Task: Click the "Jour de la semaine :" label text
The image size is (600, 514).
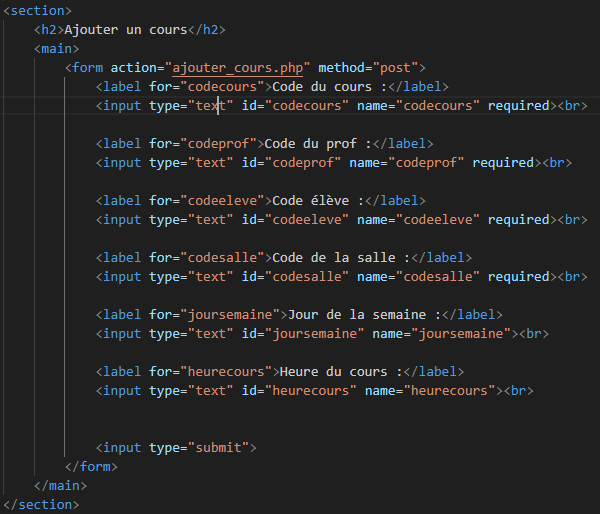Action: pyautogui.click(x=360, y=314)
